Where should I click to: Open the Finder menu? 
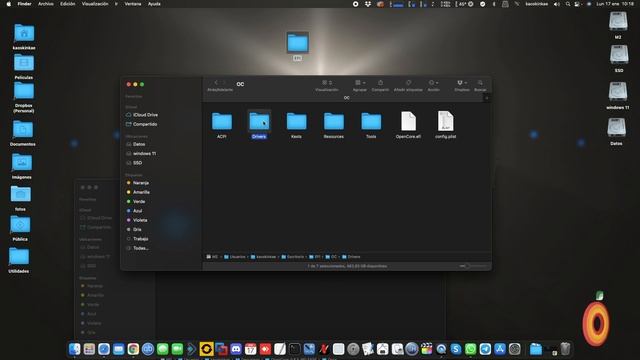[24, 4]
